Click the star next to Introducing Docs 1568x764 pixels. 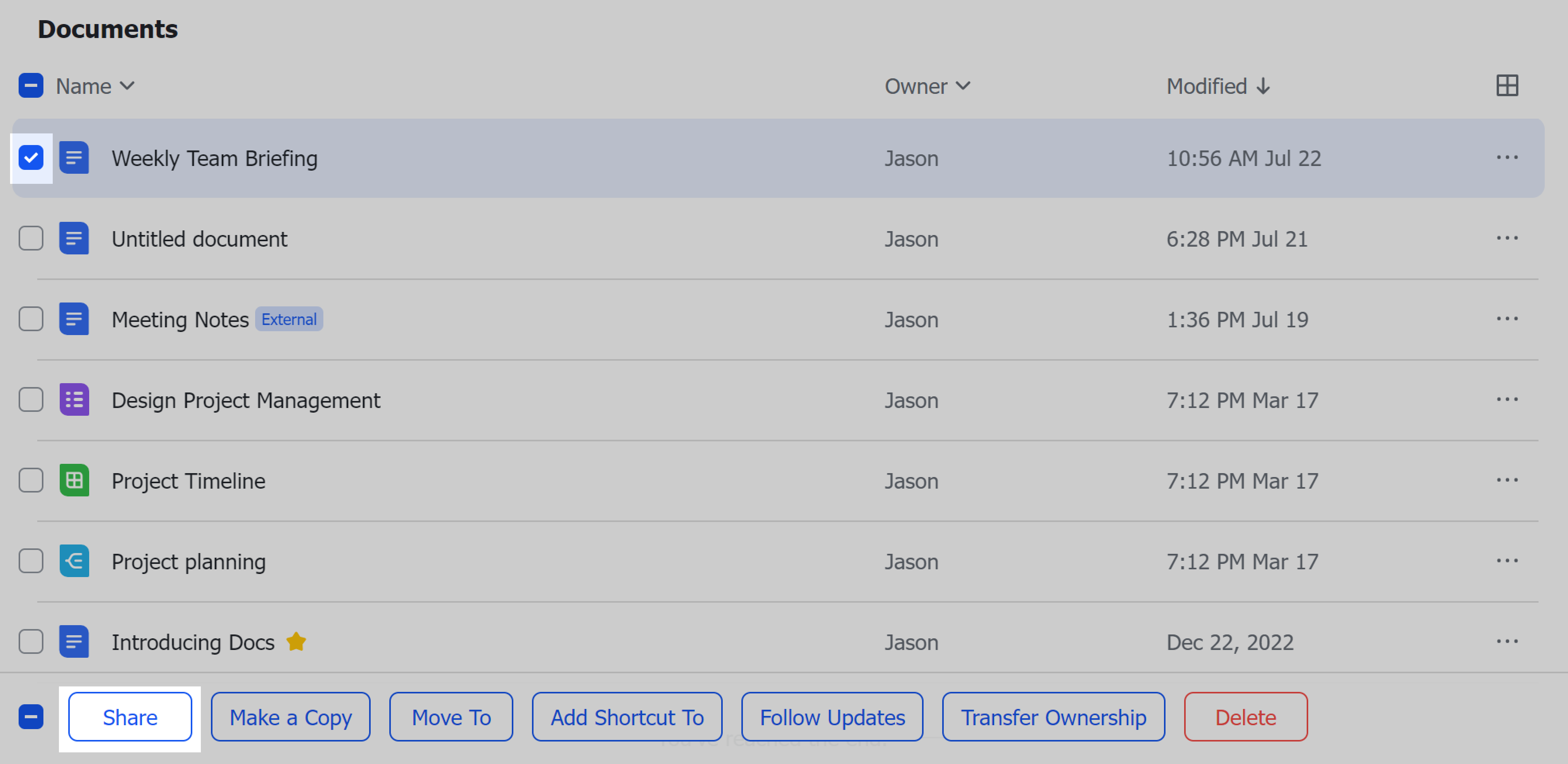click(296, 641)
